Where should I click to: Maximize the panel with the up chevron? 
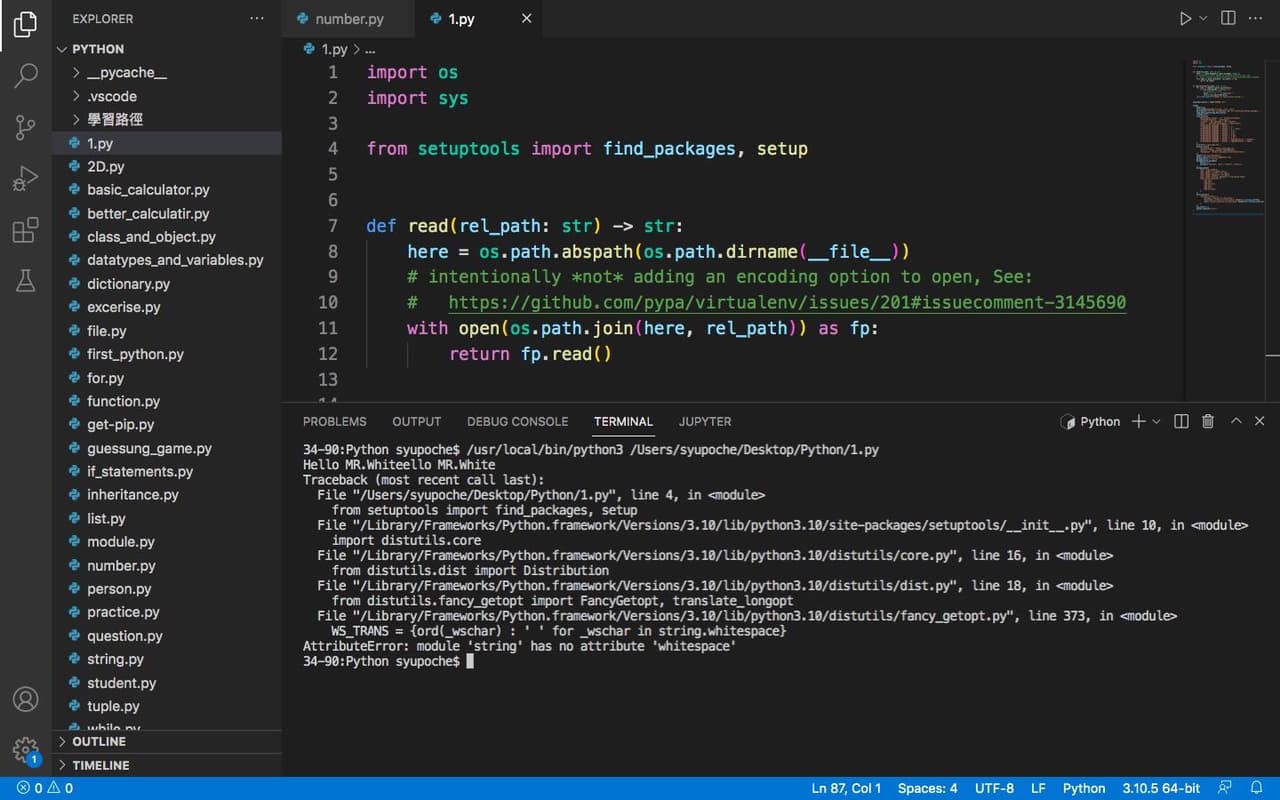click(1236, 422)
